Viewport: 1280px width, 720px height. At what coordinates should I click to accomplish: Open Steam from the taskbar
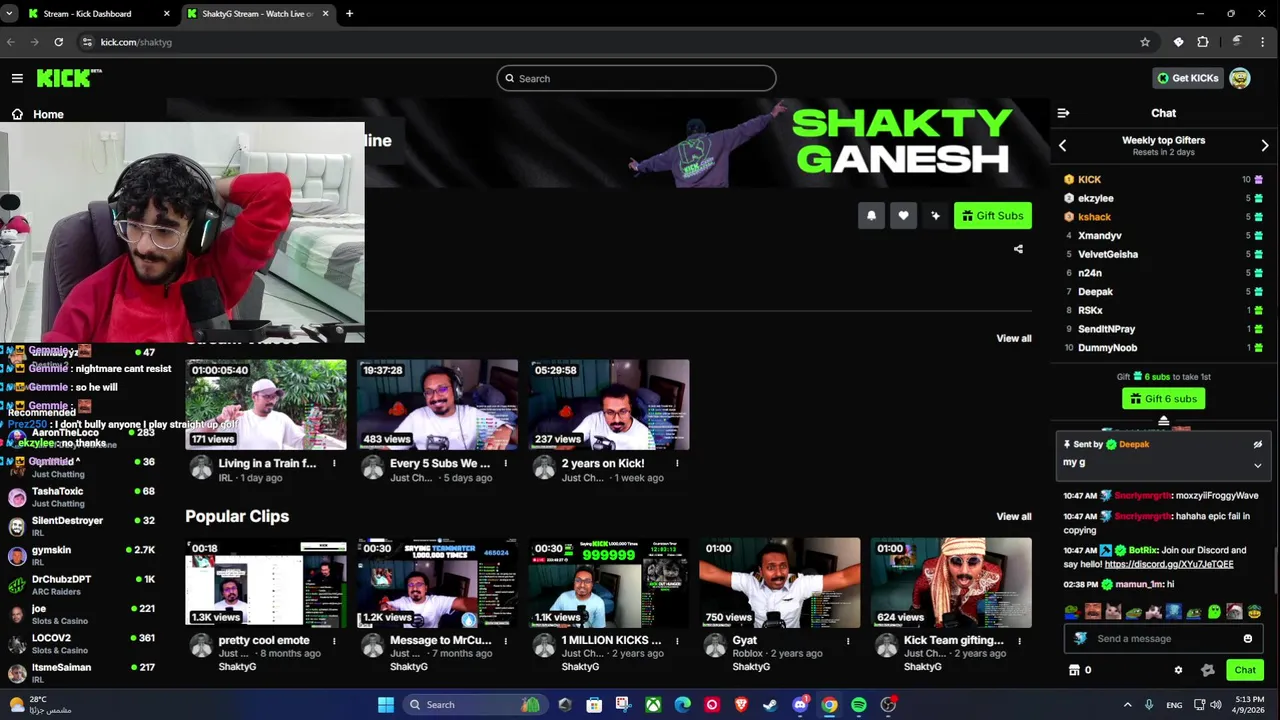770,705
